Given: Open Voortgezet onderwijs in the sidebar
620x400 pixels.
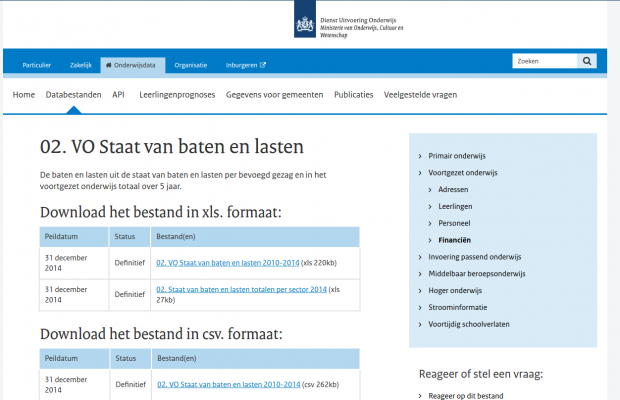Looking at the screenshot, I should point(463,173).
